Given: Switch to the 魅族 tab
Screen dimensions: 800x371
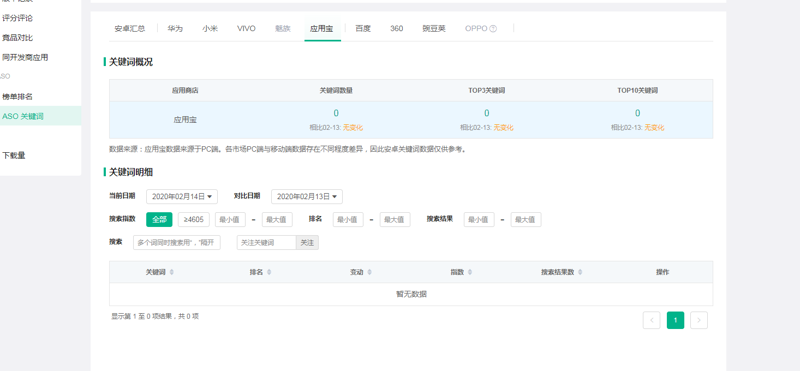Looking at the screenshot, I should [x=283, y=29].
